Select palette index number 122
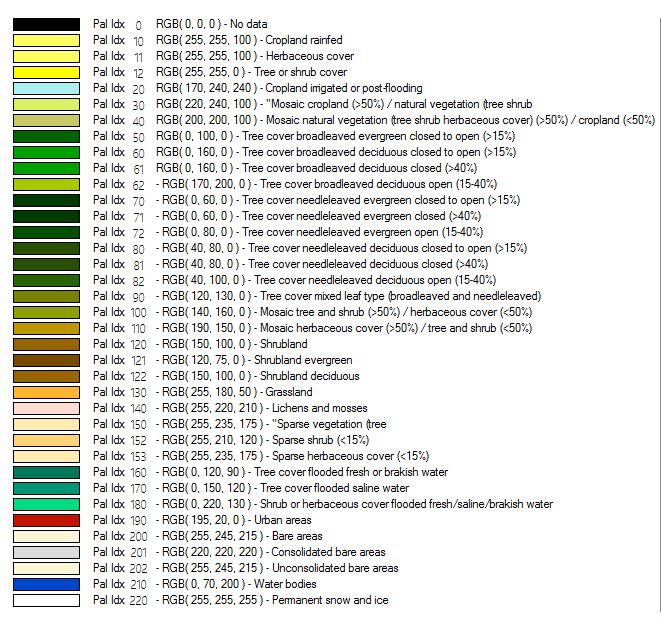Viewport: 661px width, 625px height. tap(138, 376)
